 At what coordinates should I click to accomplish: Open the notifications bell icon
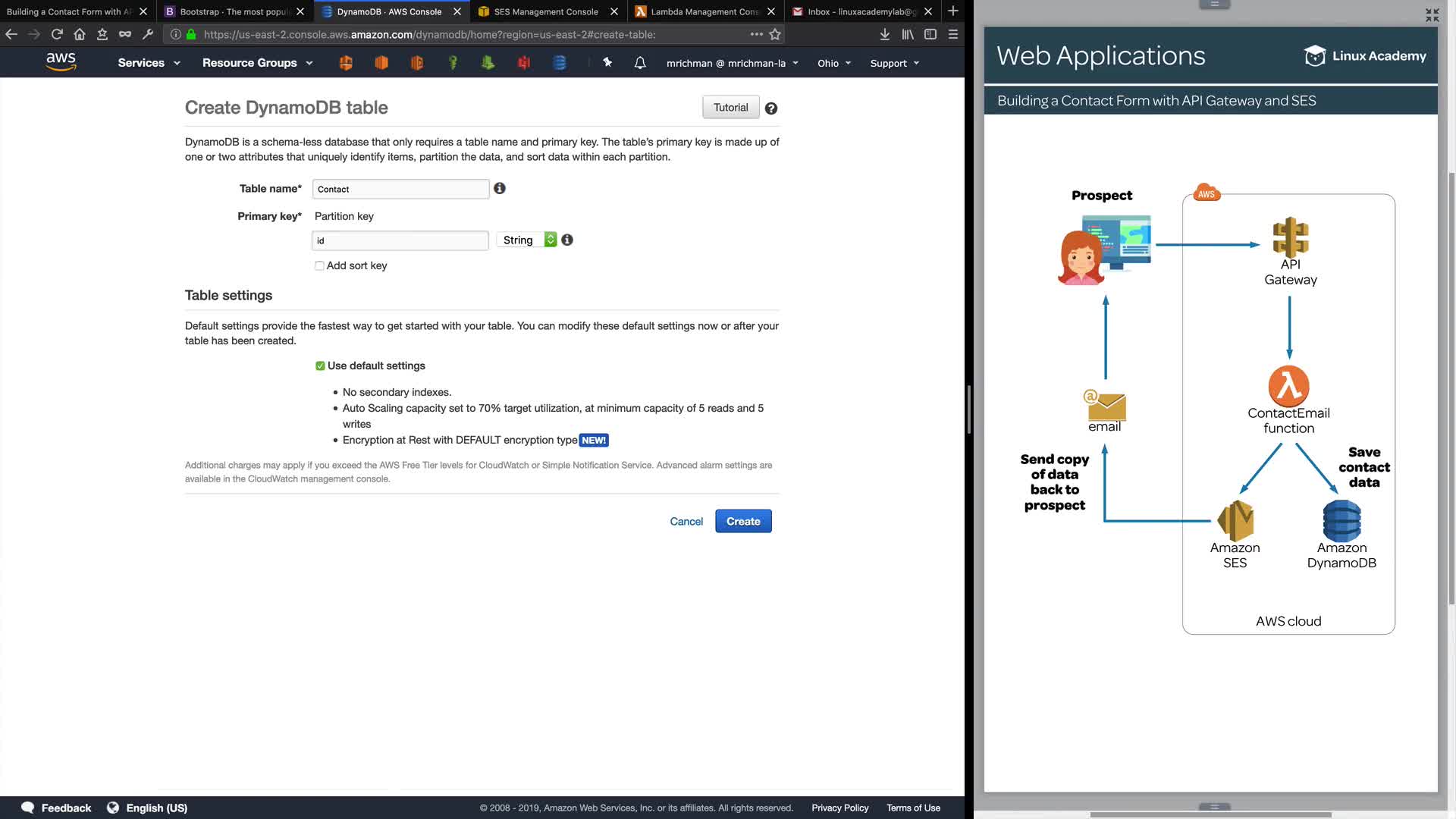click(x=640, y=63)
